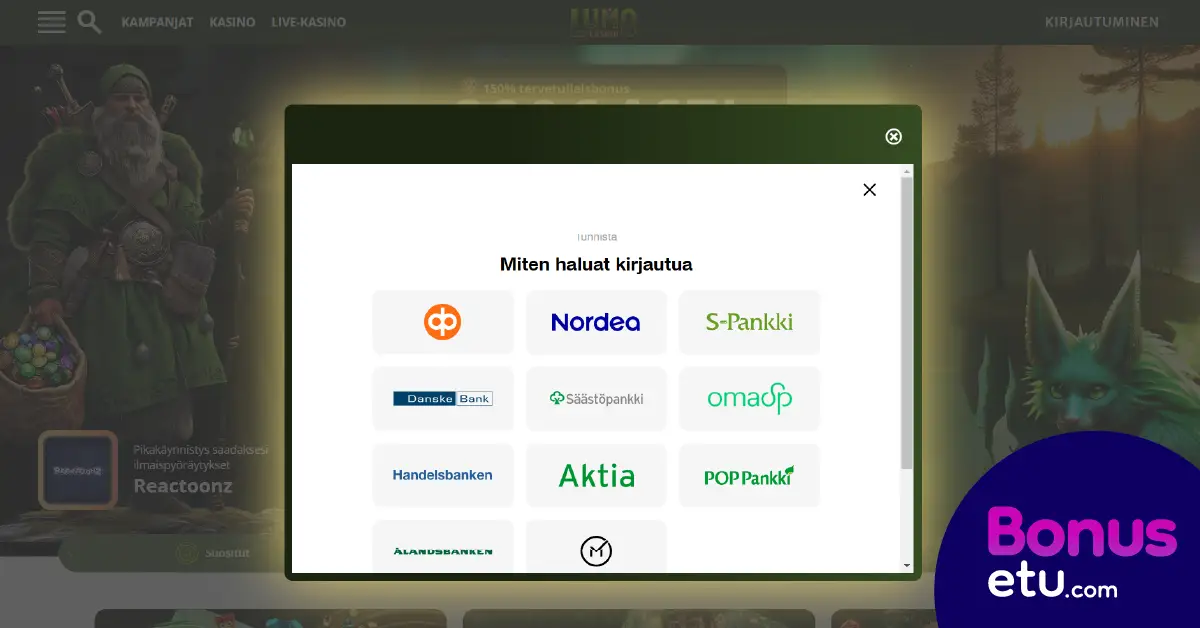
Task: Click the dialog scrollbar down arrow
Action: tap(907, 566)
